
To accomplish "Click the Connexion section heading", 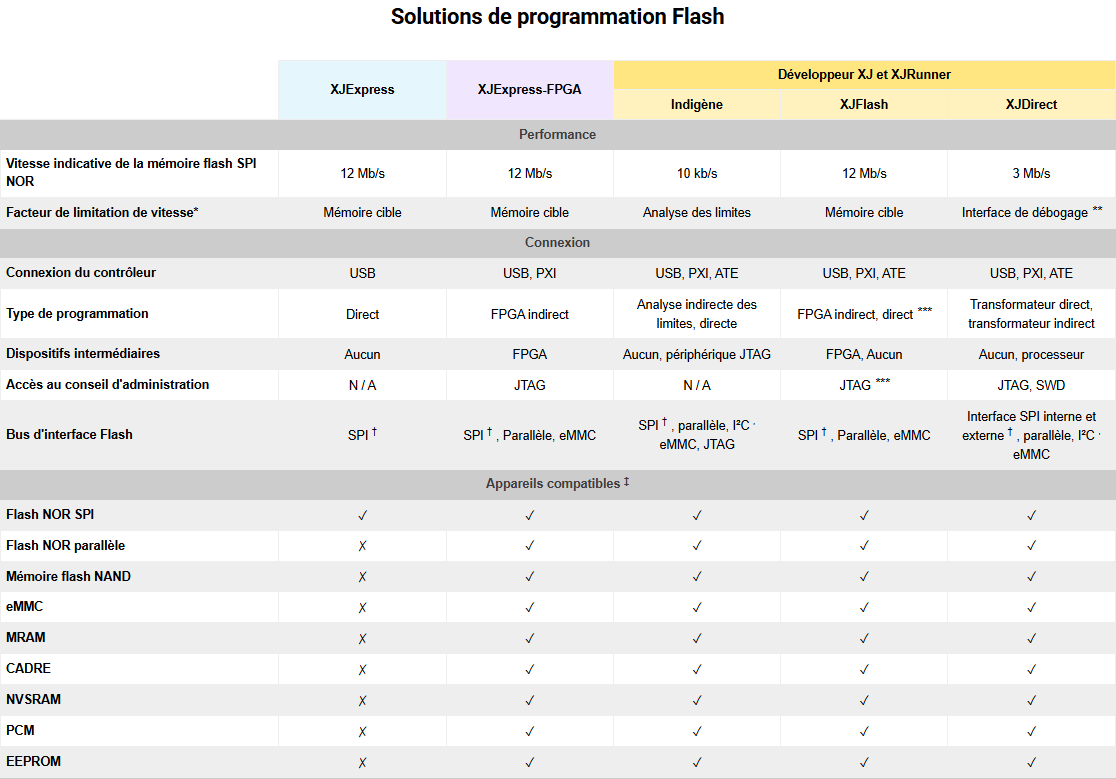I will [x=557, y=243].
